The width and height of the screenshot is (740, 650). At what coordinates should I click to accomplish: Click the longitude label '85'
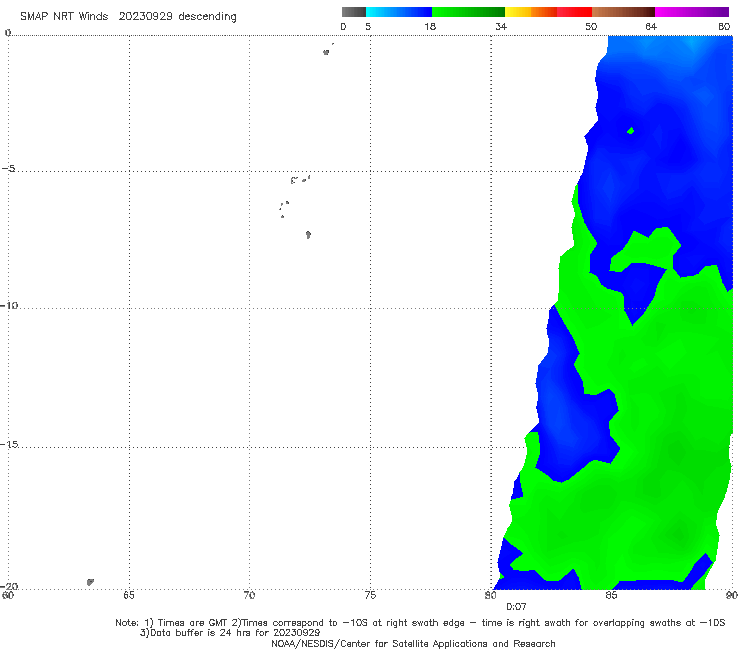[611, 596]
